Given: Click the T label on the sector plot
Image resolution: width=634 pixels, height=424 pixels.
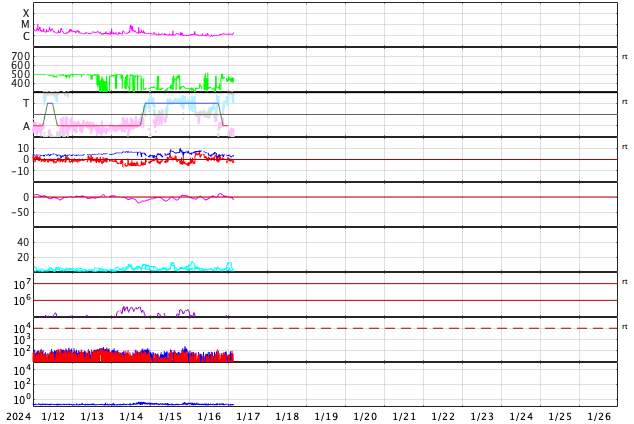Looking at the screenshot, I should tap(26, 103).
